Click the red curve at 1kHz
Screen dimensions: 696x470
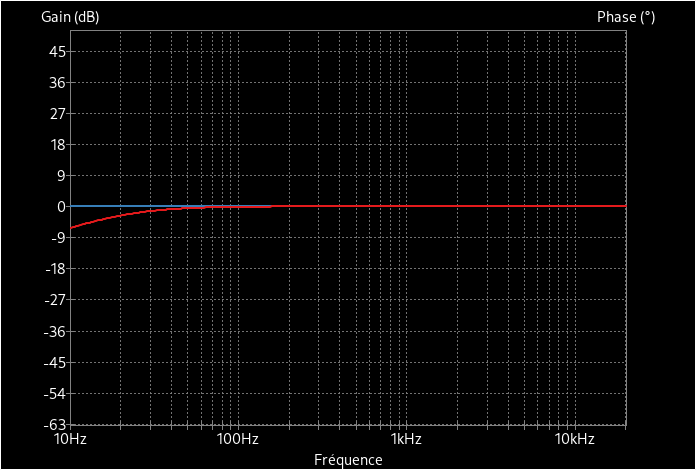click(405, 206)
